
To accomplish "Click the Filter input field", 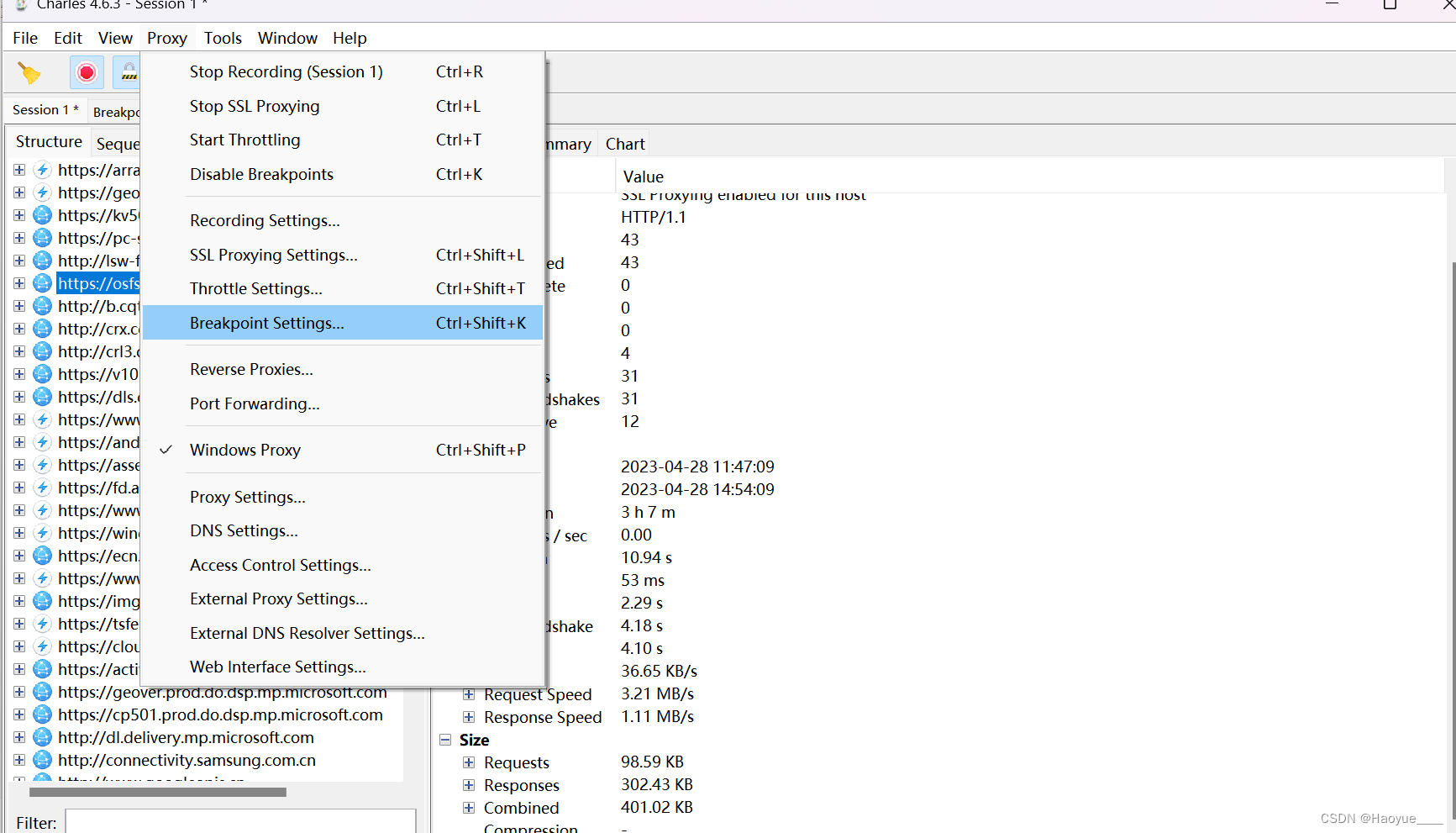I will point(240,822).
